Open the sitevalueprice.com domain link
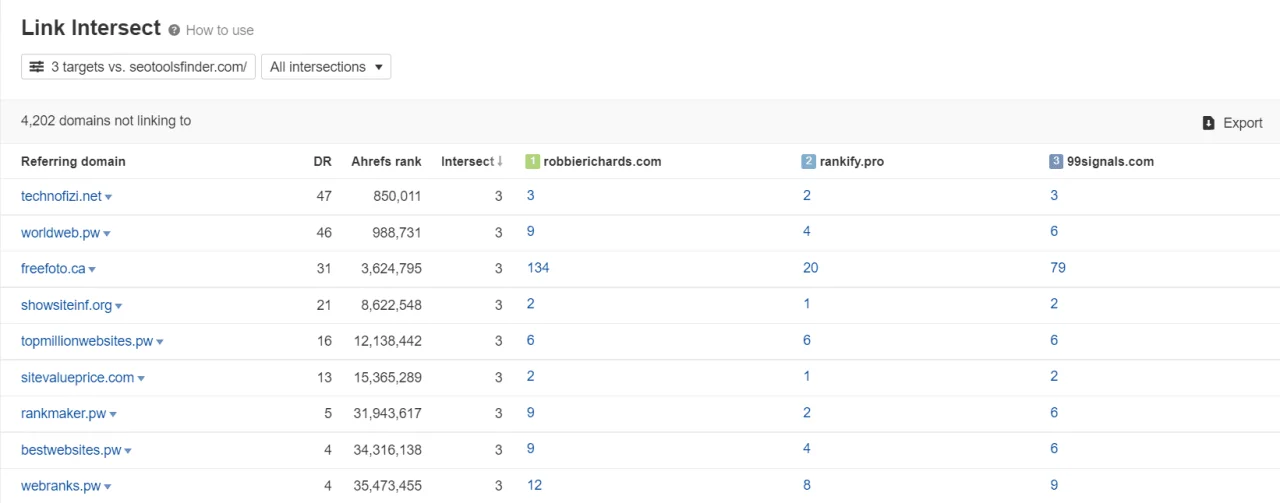The width and height of the screenshot is (1280, 503). 77,377
